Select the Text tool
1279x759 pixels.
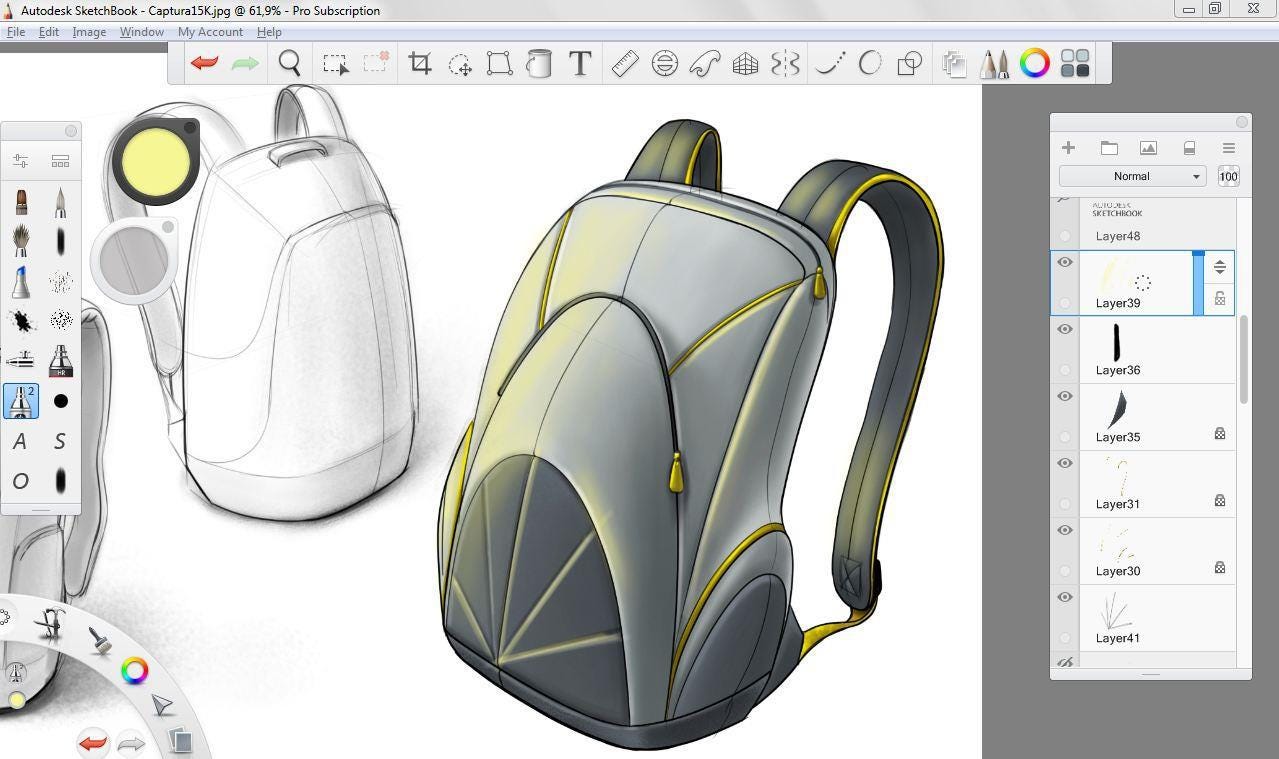[x=580, y=64]
